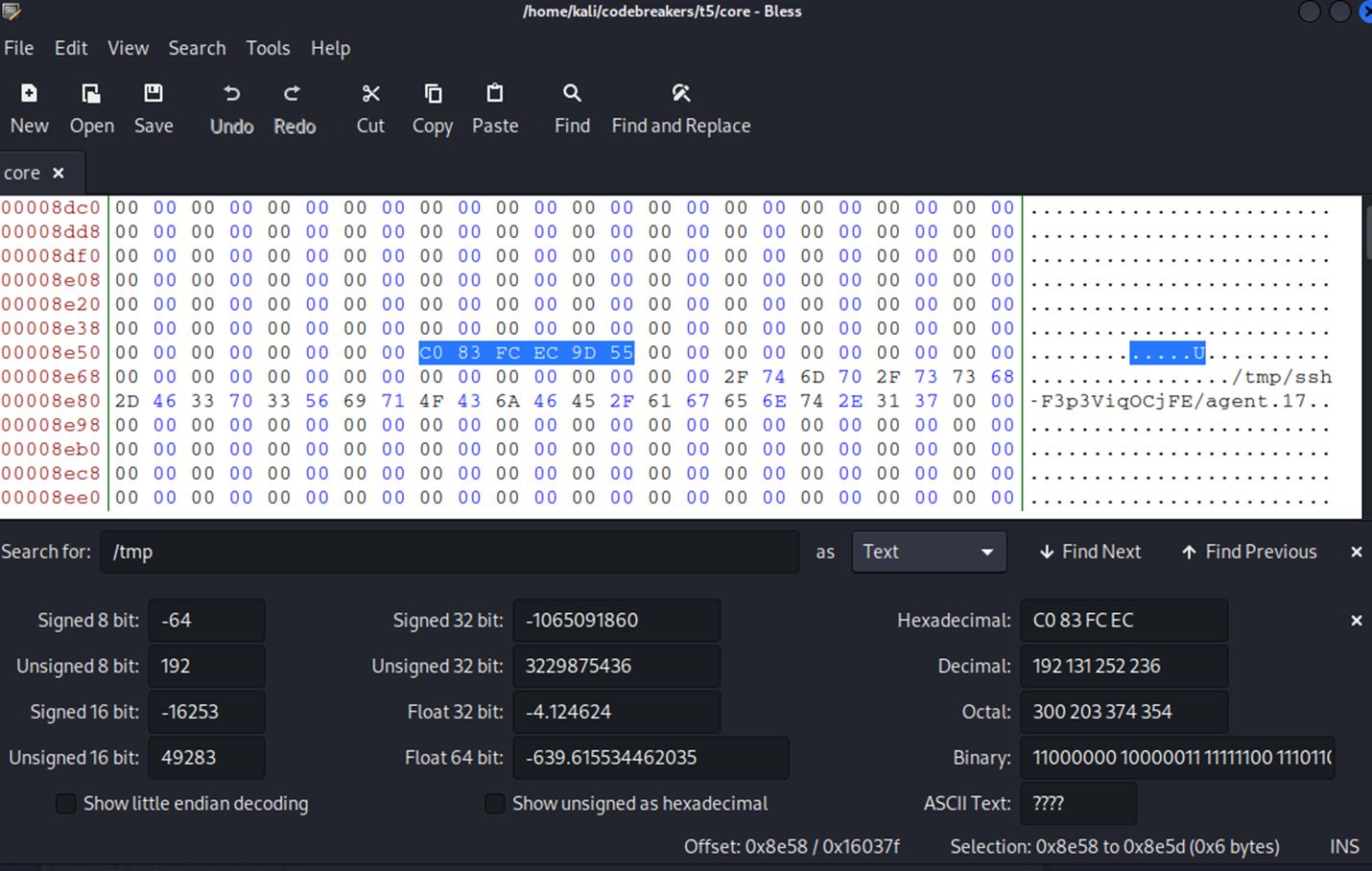Open the View menu

click(128, 48)
